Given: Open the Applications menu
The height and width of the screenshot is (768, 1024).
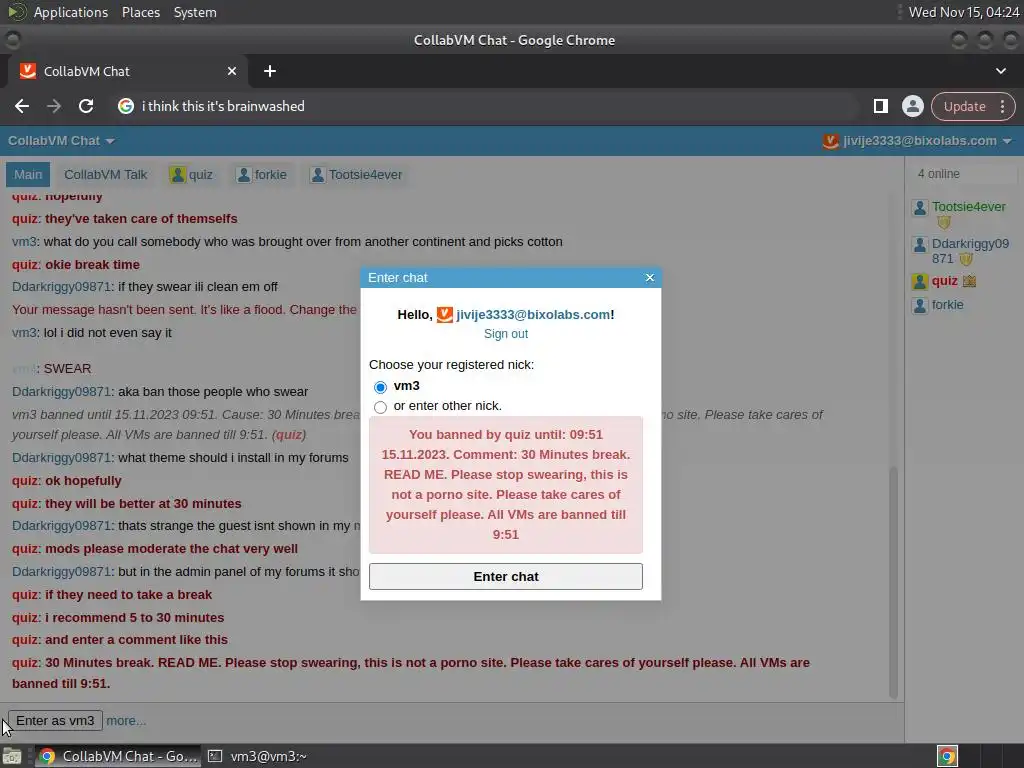Looking at the screenshot, I should pyautogui.click(x=71, y=12).
